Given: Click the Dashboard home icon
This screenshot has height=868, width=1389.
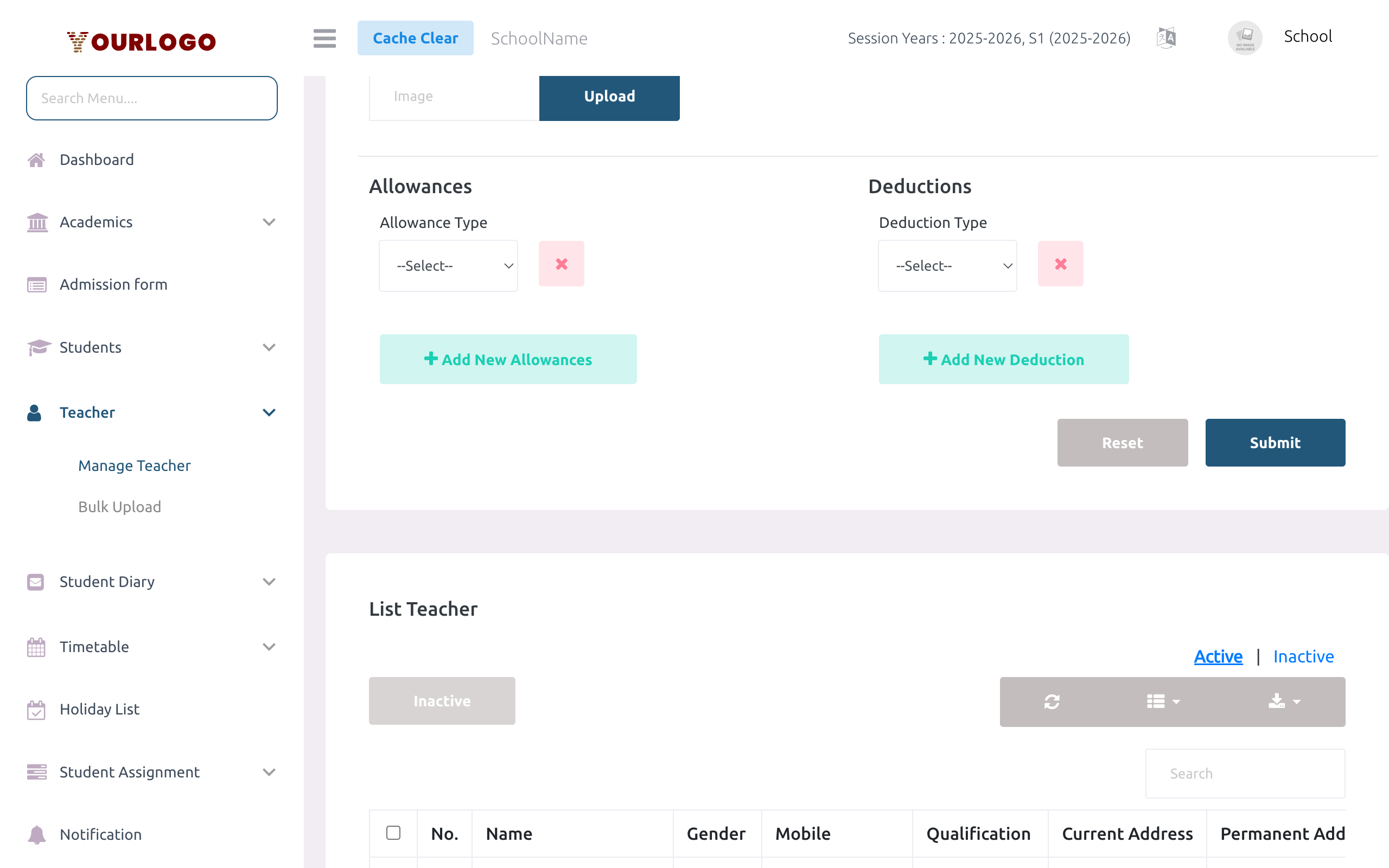Looking at the screenshot, I should (x=36, y=159).
